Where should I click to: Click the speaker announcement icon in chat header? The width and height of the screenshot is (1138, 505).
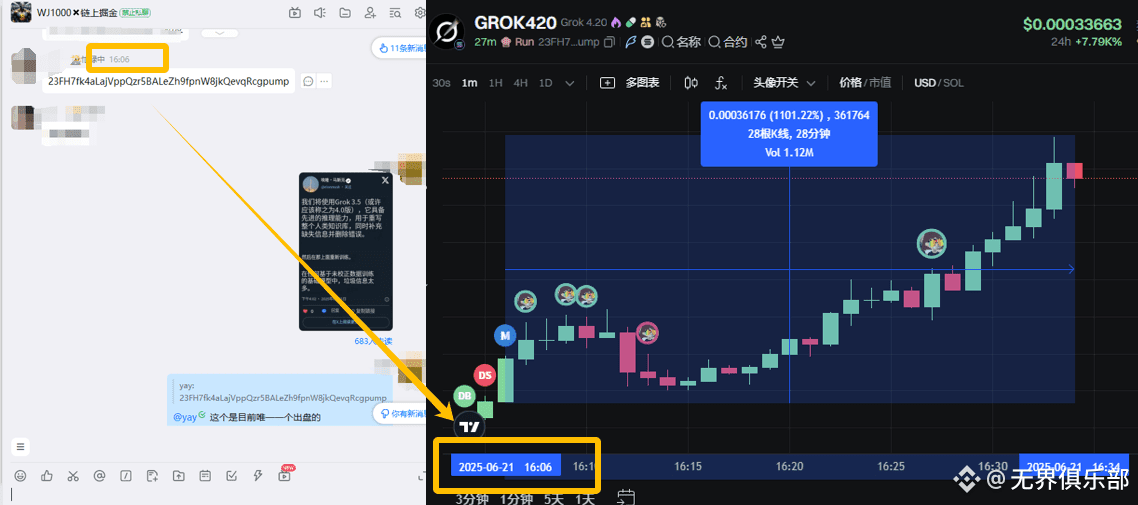point(319,12)
